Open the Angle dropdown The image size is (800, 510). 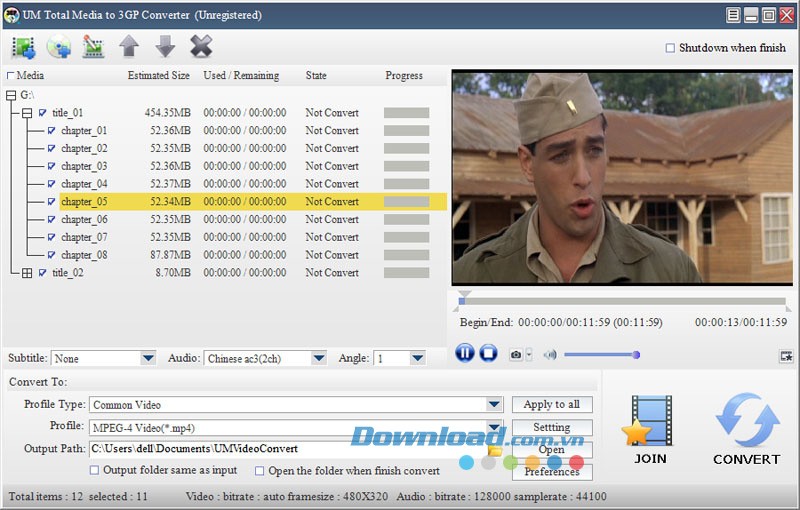click(x=417, y=358)
